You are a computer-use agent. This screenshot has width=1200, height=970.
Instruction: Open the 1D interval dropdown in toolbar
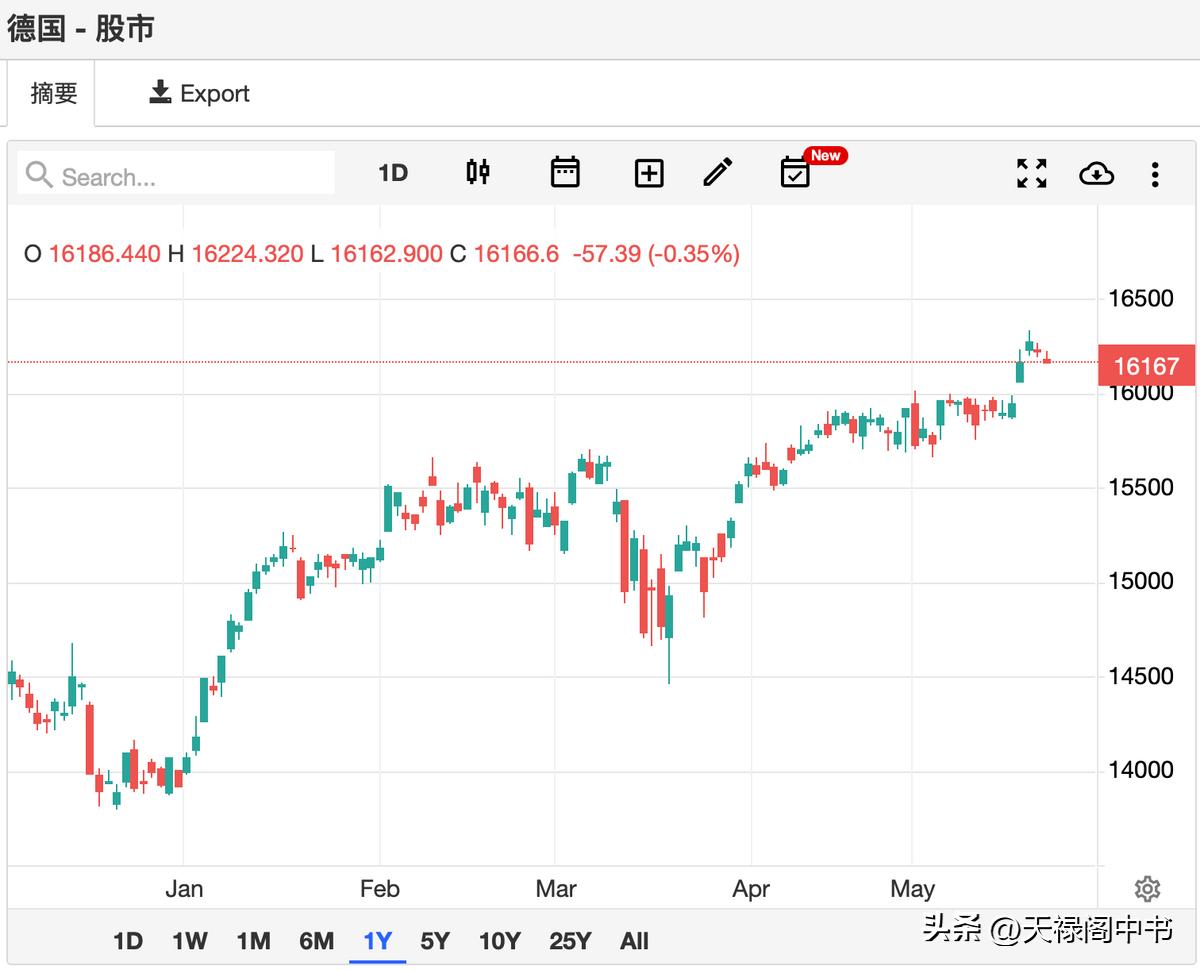pos(393,173)
